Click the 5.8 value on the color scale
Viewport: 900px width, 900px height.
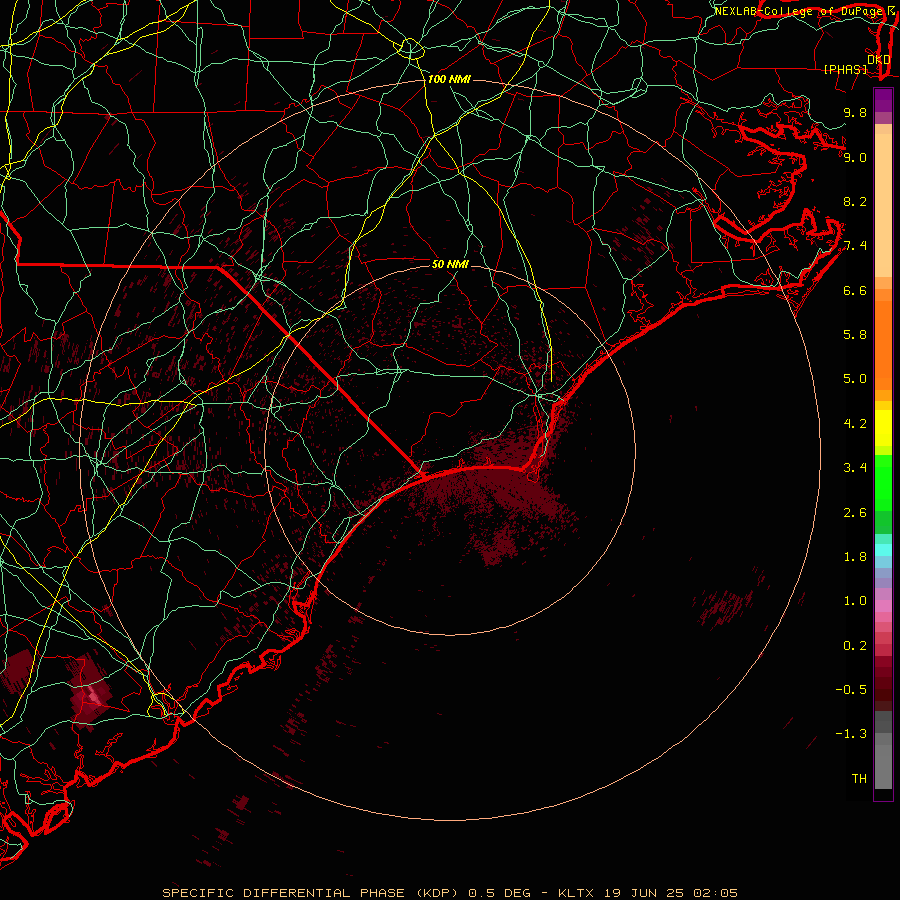pyautogui.click(x=855, y=335)
